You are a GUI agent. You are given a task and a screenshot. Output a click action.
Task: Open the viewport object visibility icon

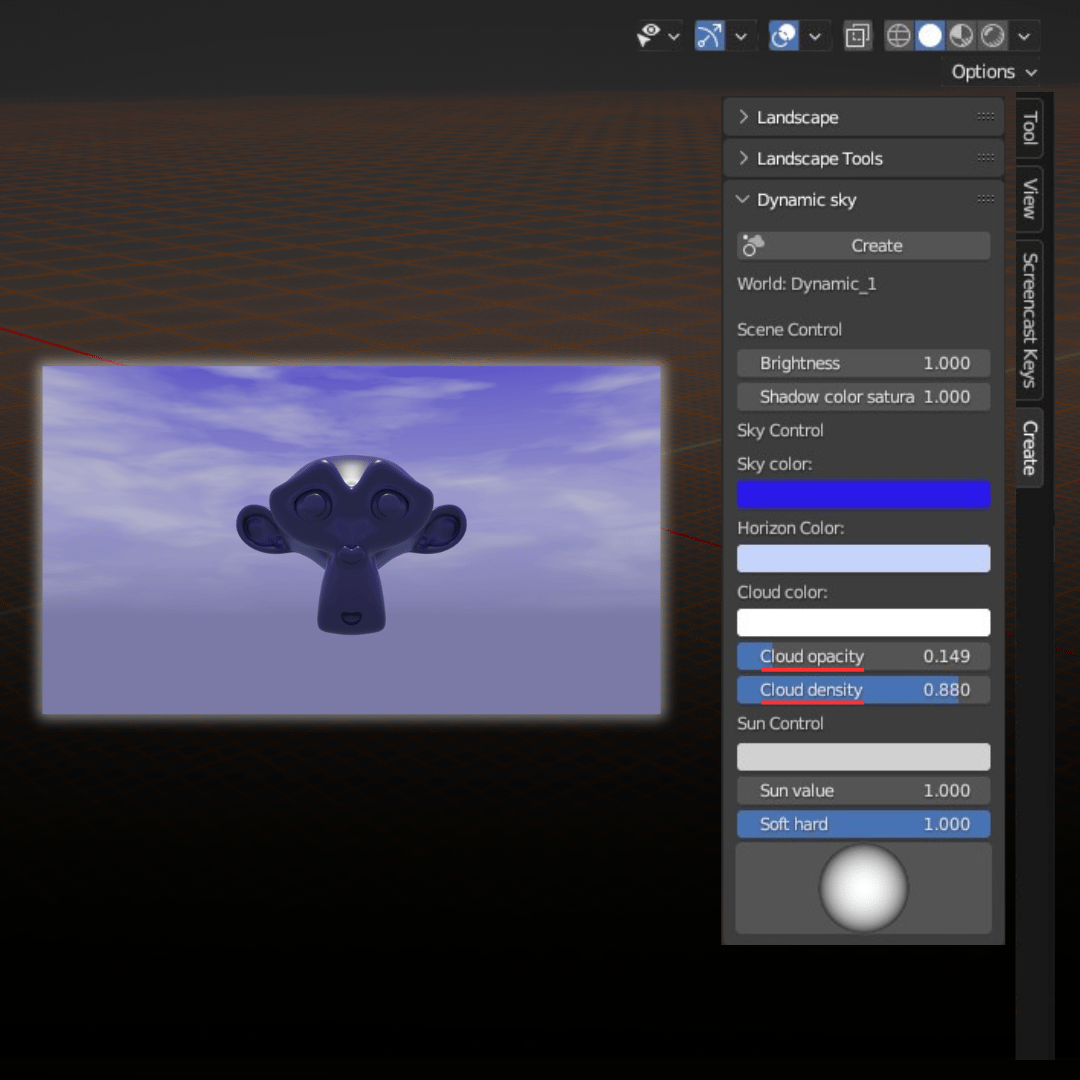tap(649, 36)
